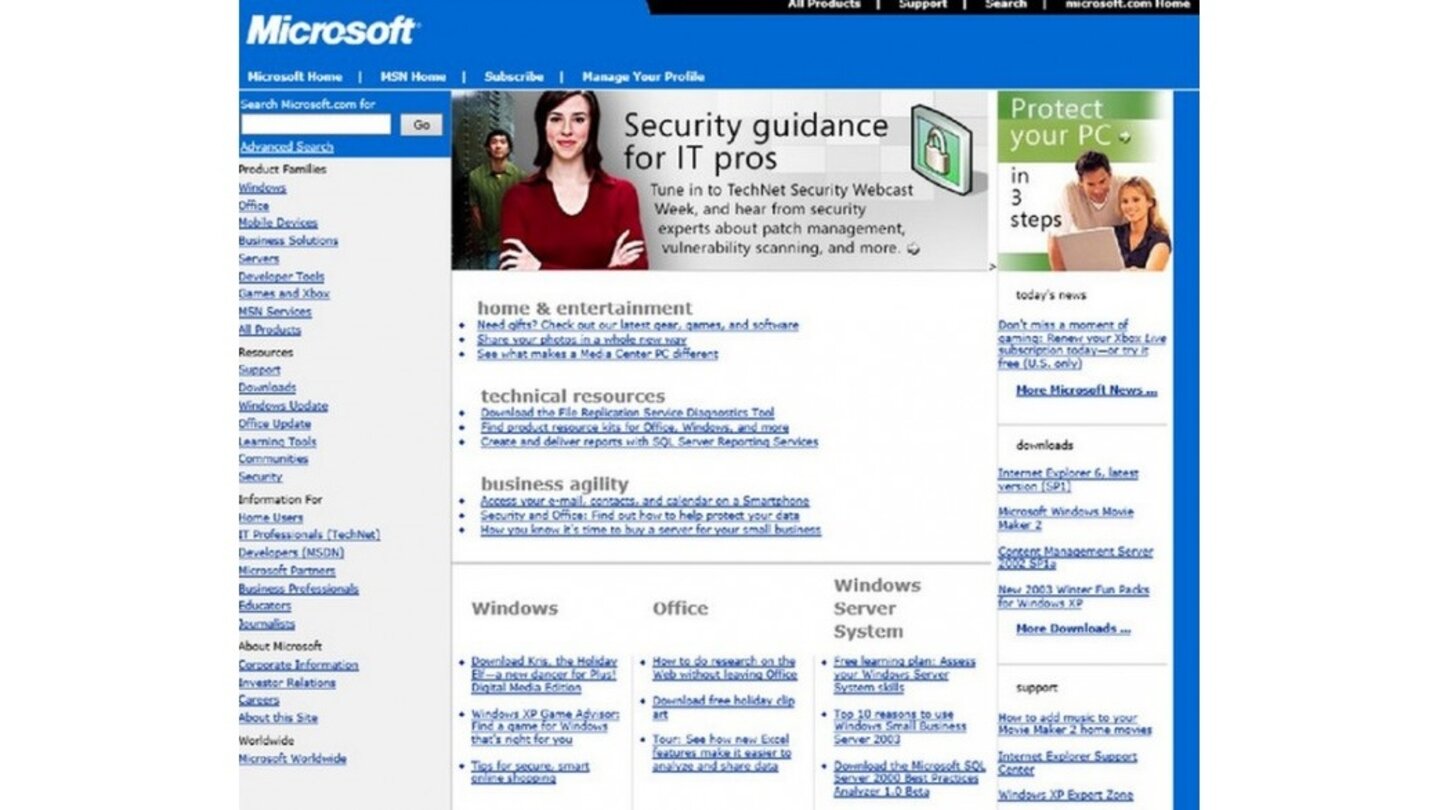Open the Developer Tools link
Viewport: 1440px width, 810px height.
pos(281,276)
